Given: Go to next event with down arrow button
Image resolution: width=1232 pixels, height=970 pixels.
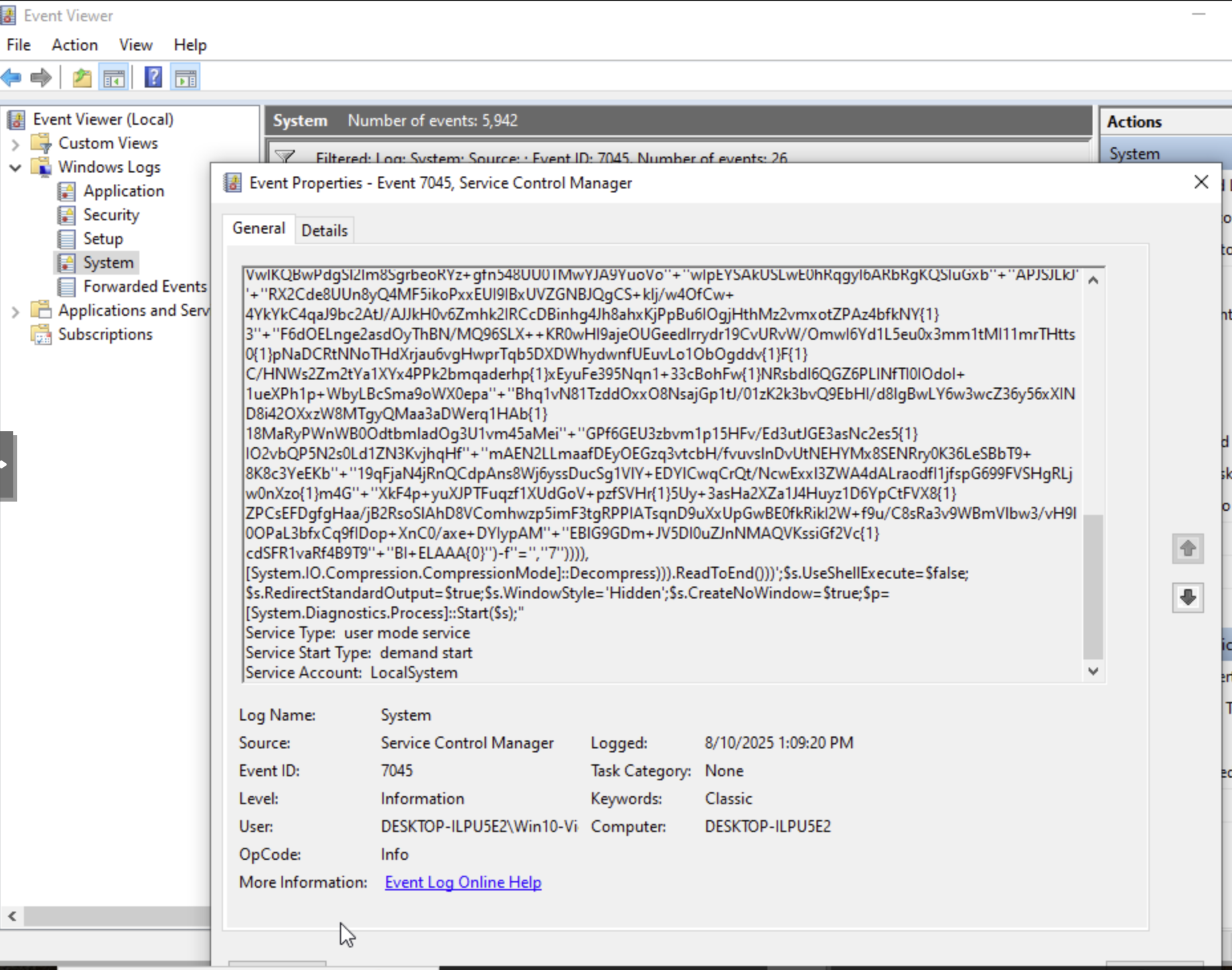Looking at the screenshot, I should click(1188, 598).
